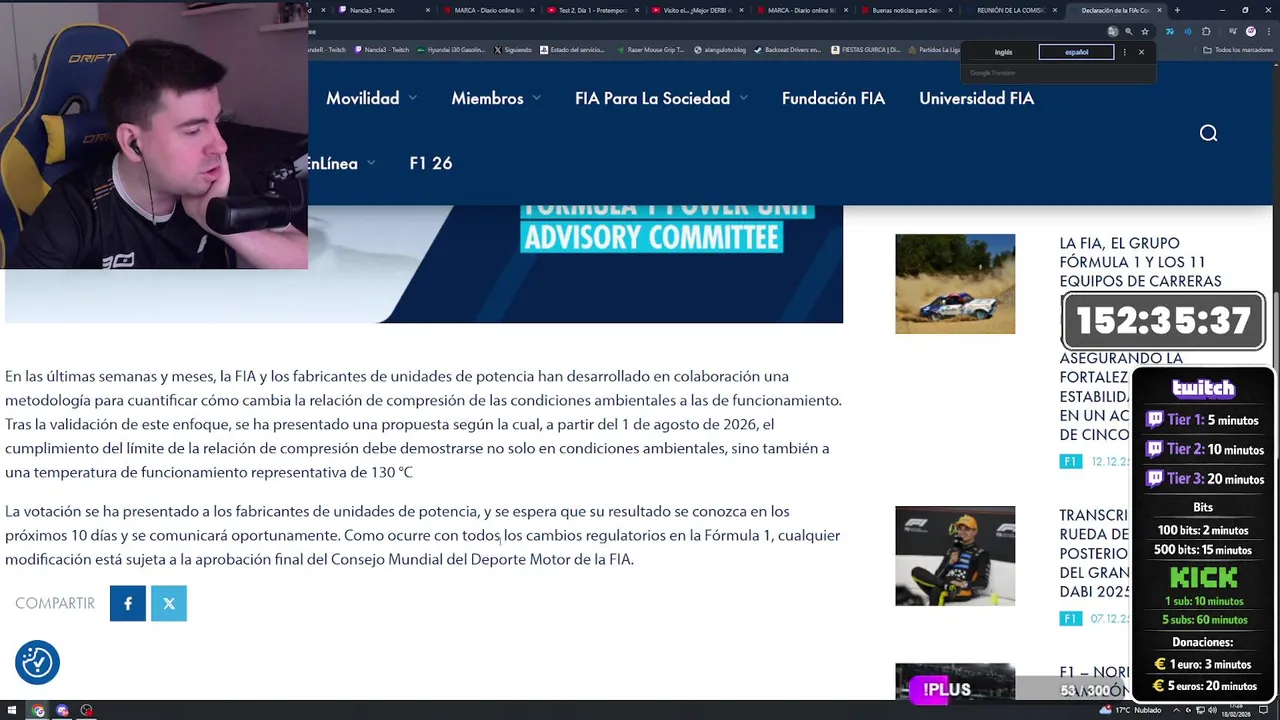Bookmark this page with the star icon

(1145, 31)
